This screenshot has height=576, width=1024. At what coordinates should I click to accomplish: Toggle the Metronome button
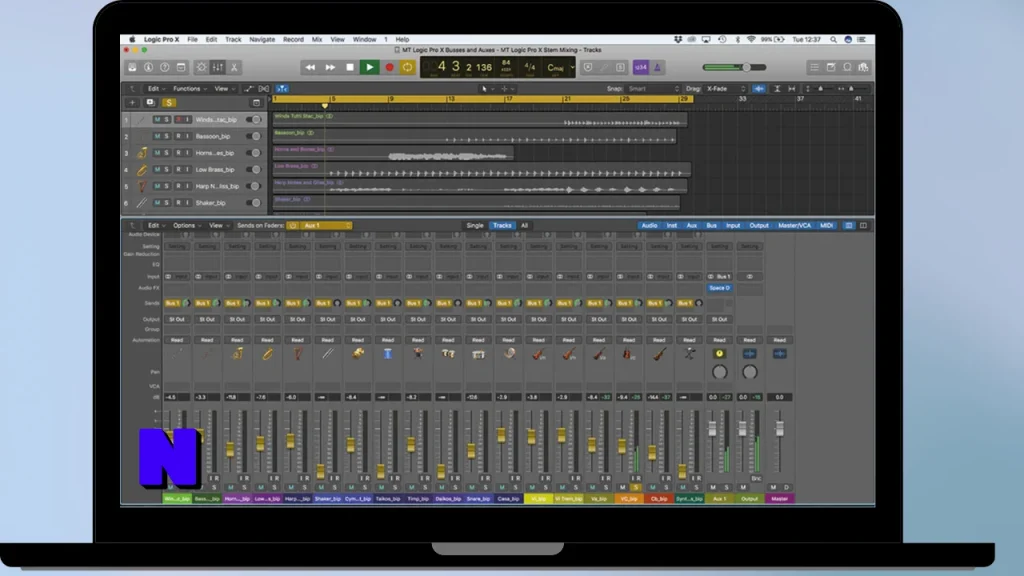(657, 67)
